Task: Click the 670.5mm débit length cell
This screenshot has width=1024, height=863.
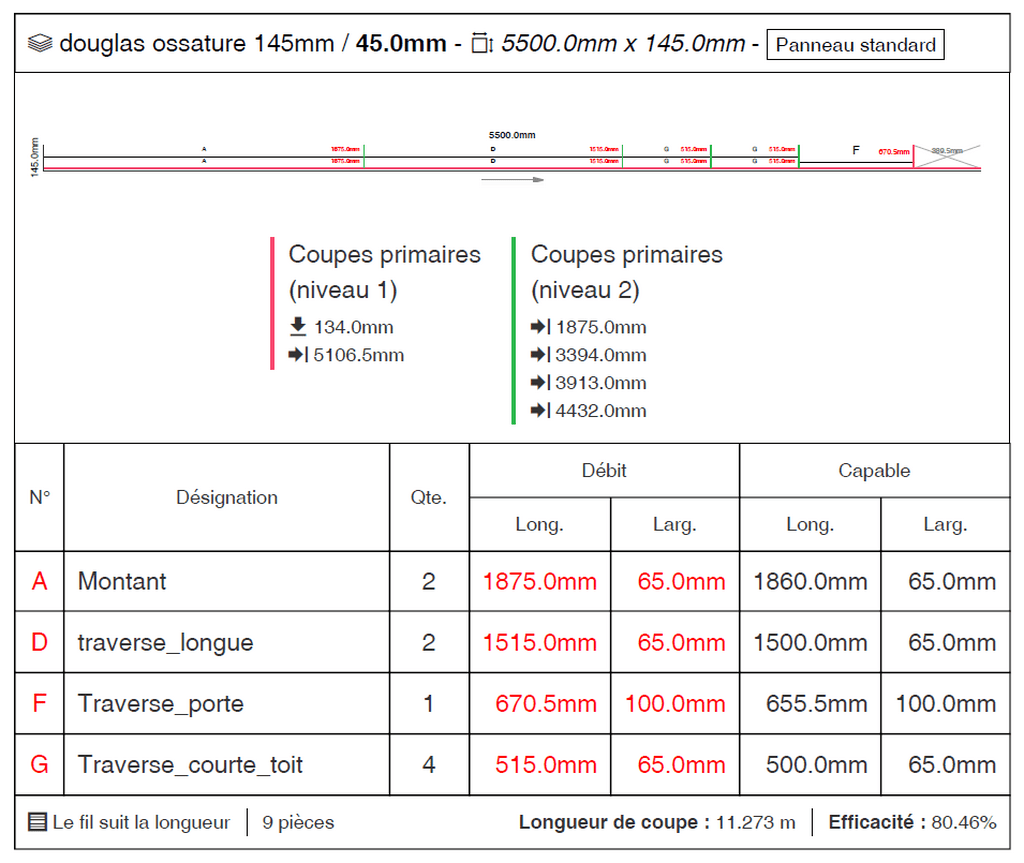Action: click(x=539, y=704)
